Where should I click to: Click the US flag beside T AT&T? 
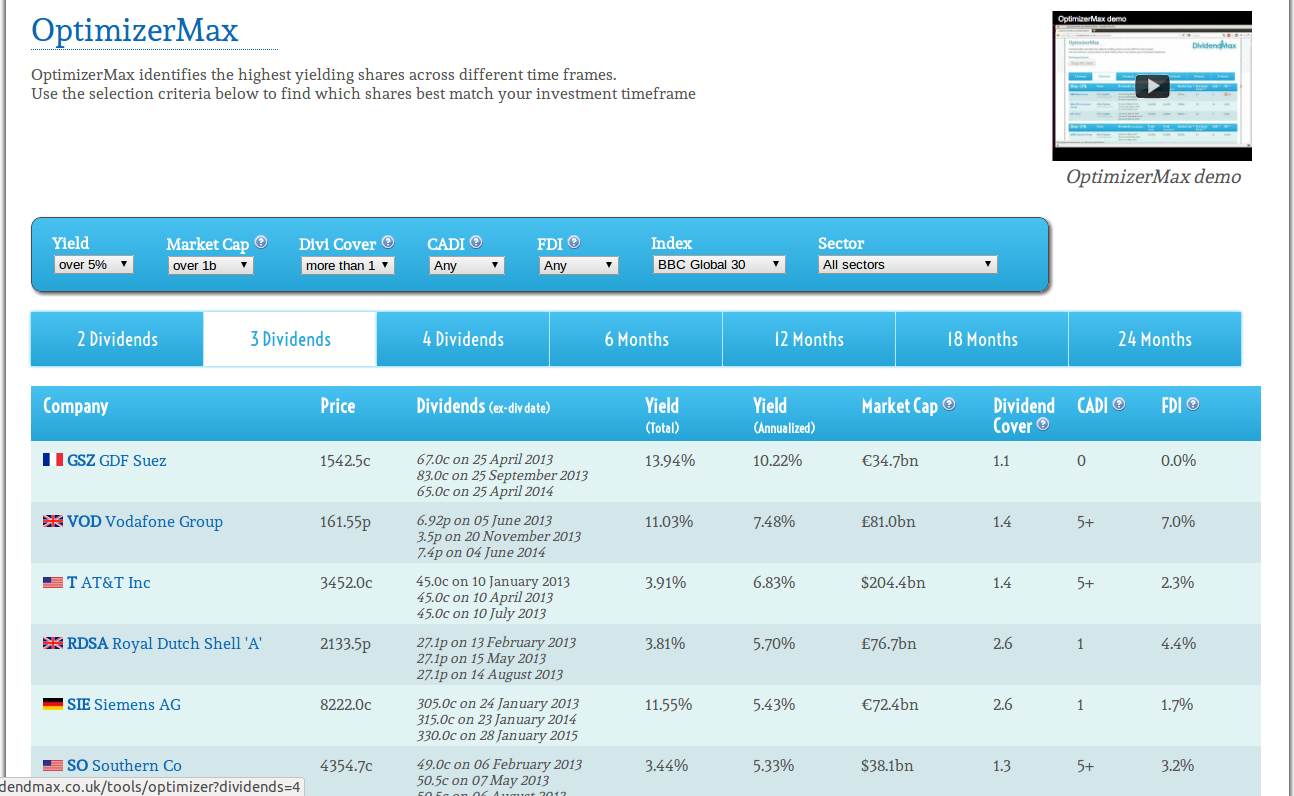[53, 582]
